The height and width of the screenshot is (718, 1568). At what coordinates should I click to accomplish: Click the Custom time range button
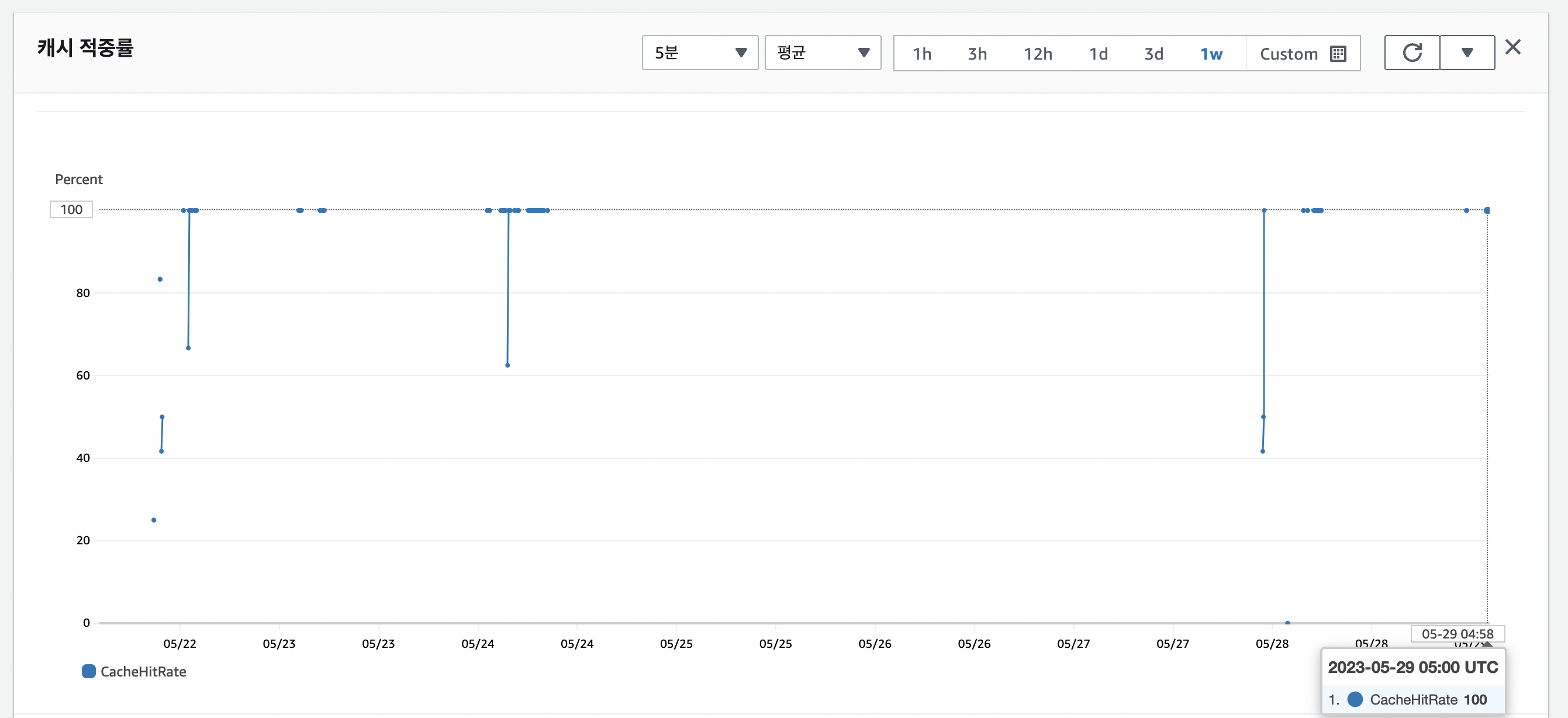pos(1289,54)
